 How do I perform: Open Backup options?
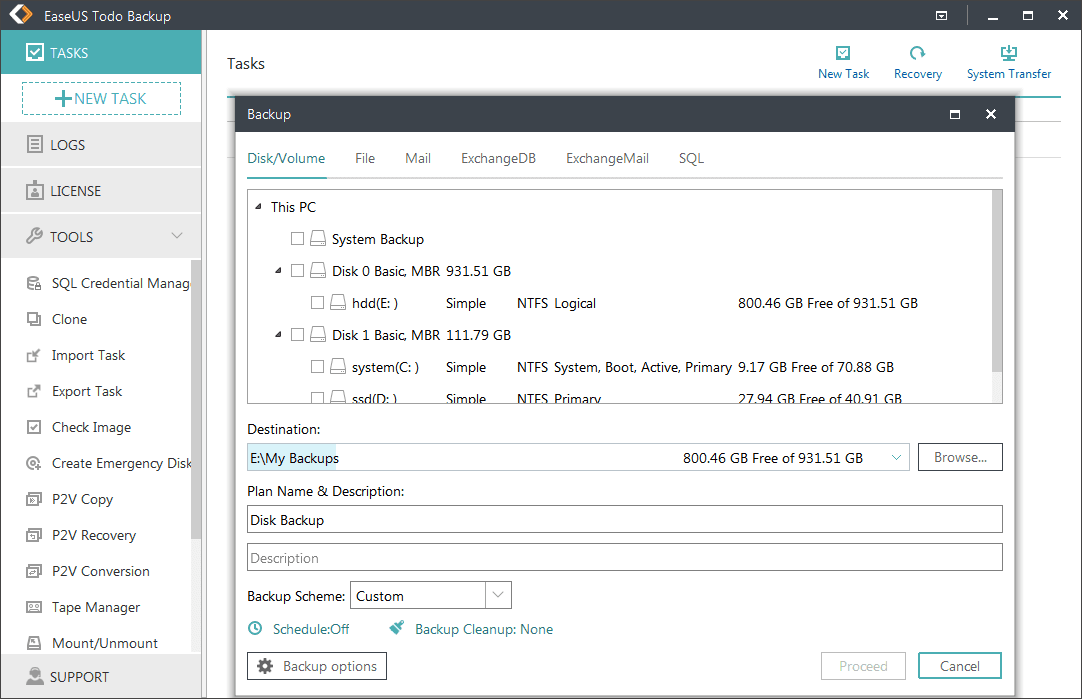point(316,665)
